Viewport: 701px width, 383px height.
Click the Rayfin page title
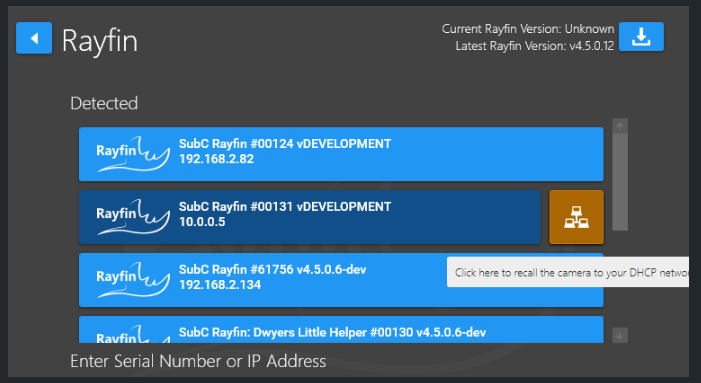click(100, 41)
